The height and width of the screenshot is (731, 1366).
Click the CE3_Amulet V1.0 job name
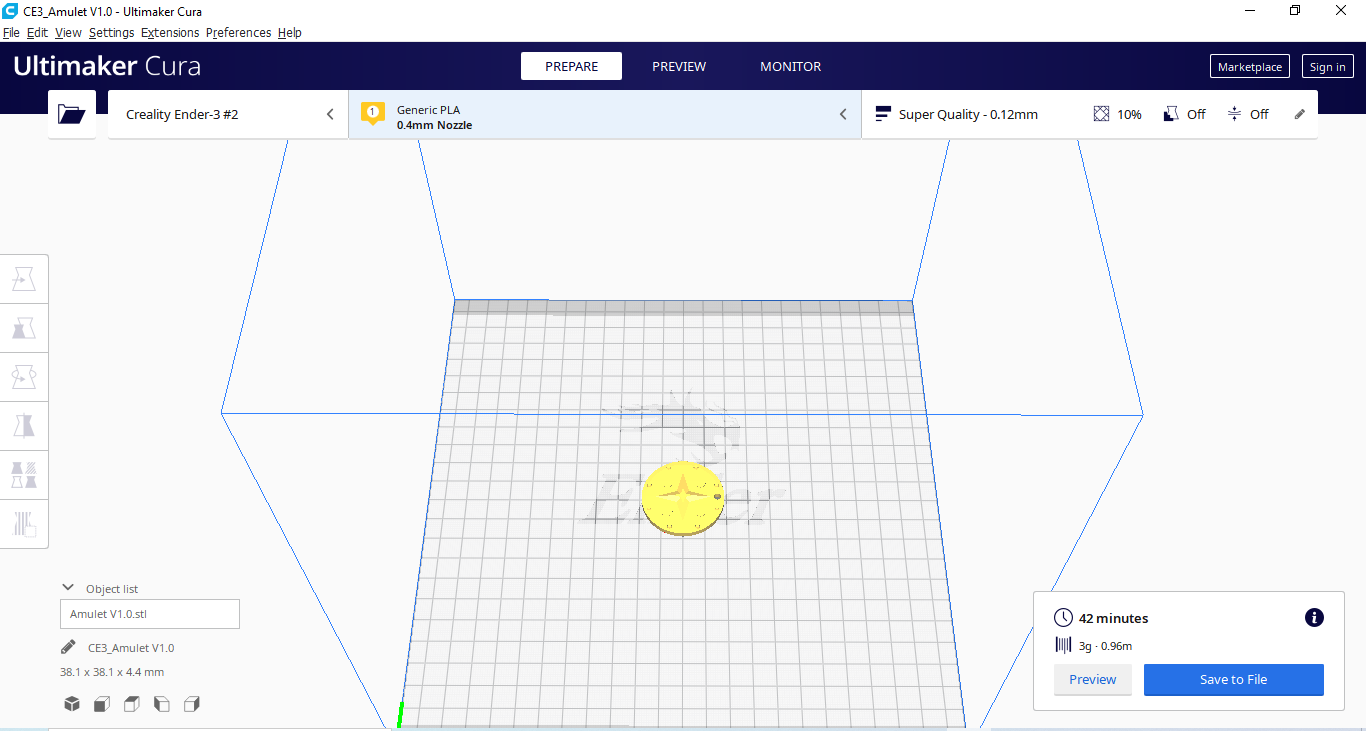pos(131,648)
